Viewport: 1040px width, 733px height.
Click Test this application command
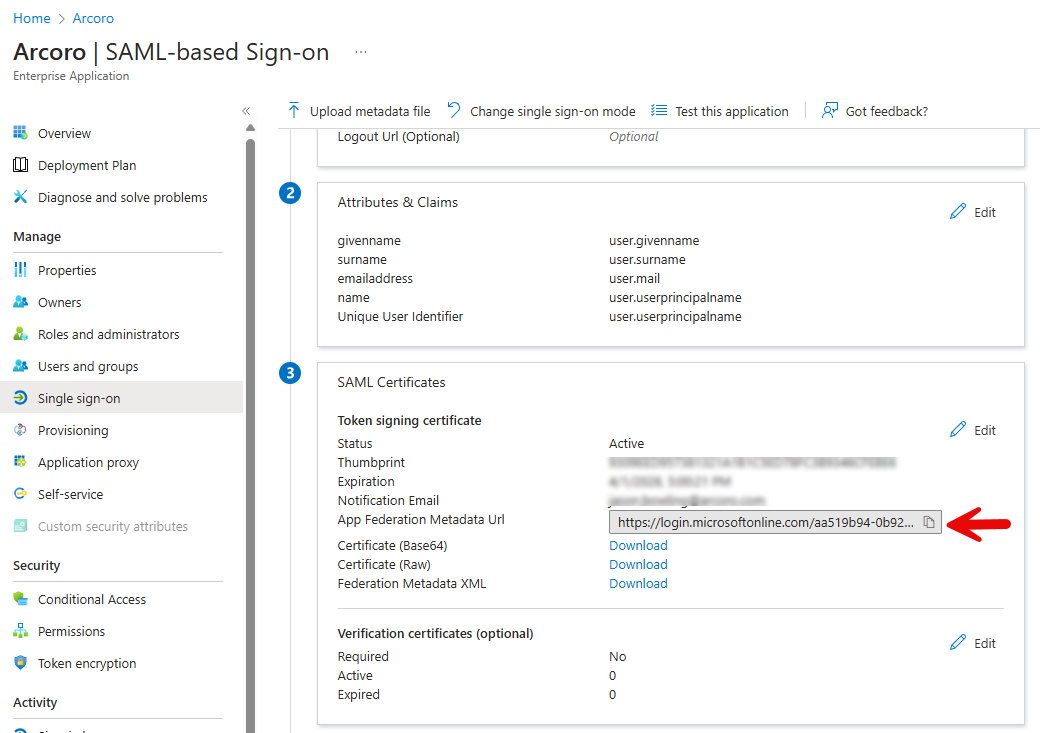[720, 111]
